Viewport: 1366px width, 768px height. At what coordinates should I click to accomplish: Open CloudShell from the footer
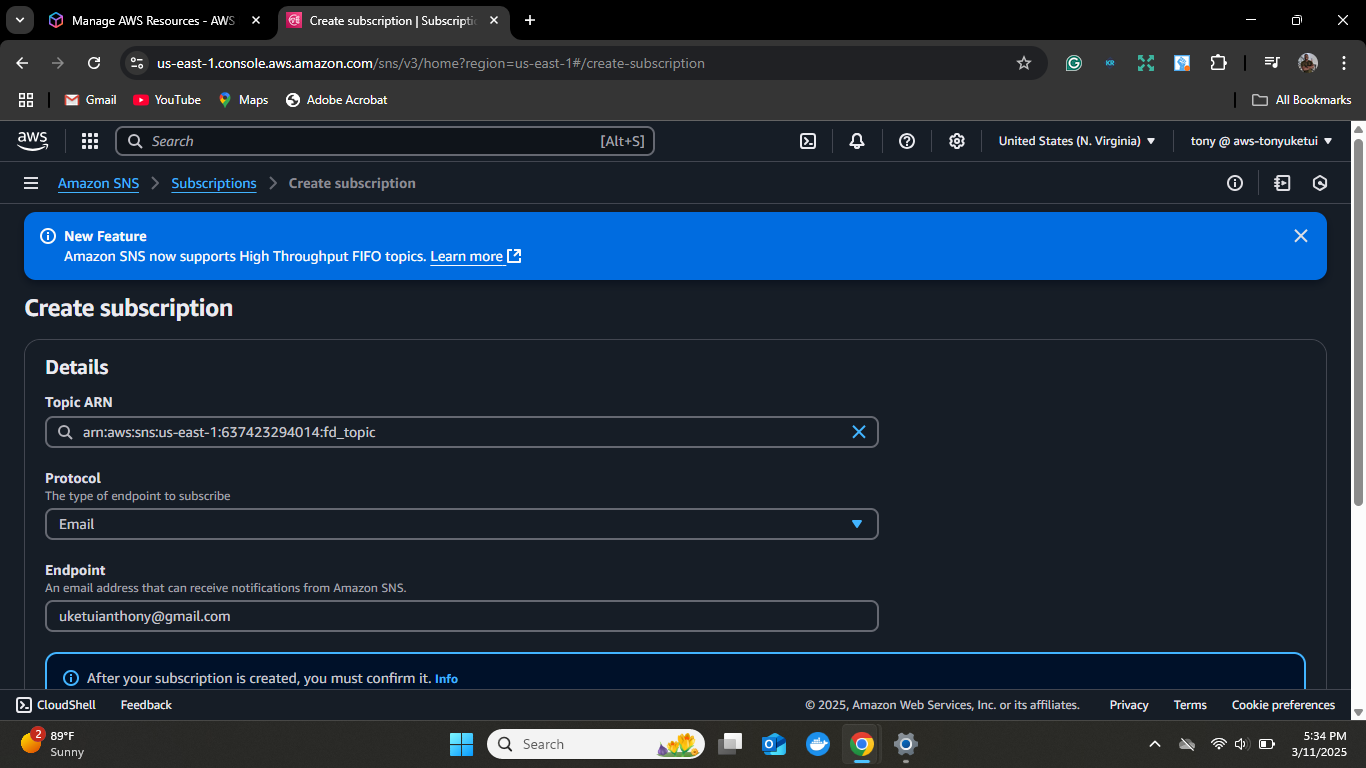pyautogui.click(x=56, y=705)
